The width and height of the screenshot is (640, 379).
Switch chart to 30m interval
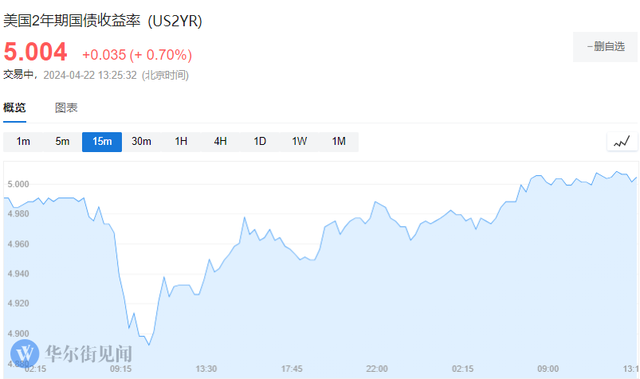141,142
